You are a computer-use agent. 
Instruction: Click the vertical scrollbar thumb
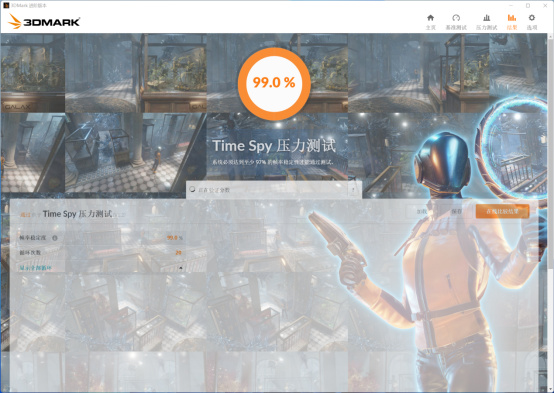click(x=550, y=154)
